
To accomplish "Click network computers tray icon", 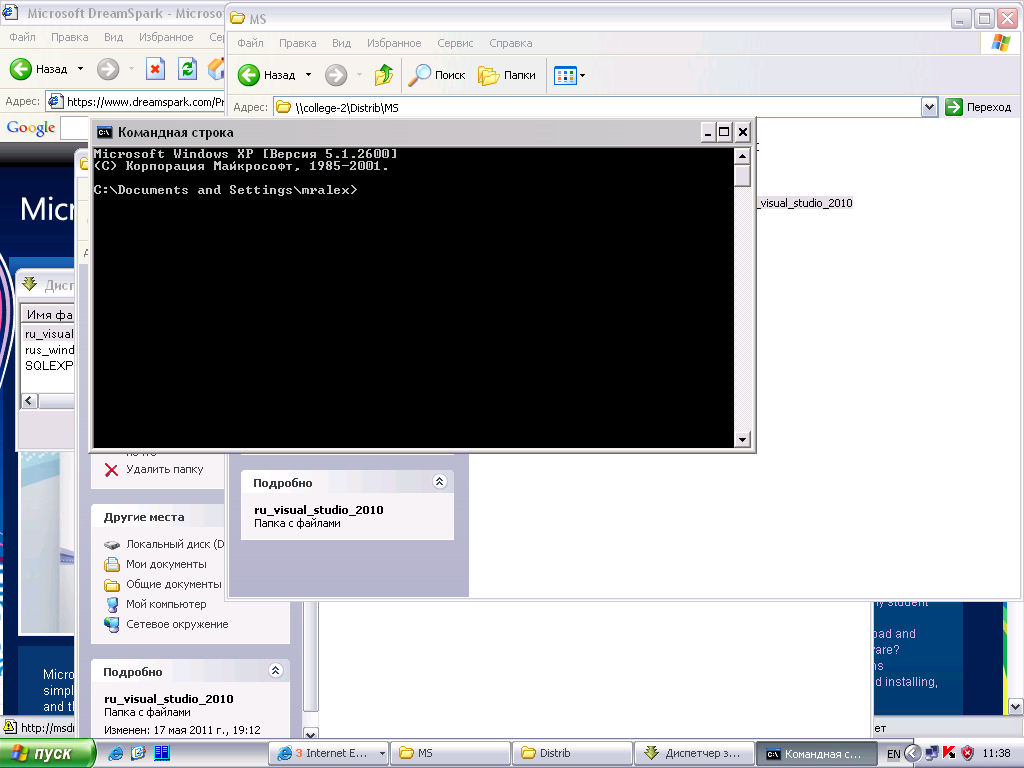I will point(932,753).
